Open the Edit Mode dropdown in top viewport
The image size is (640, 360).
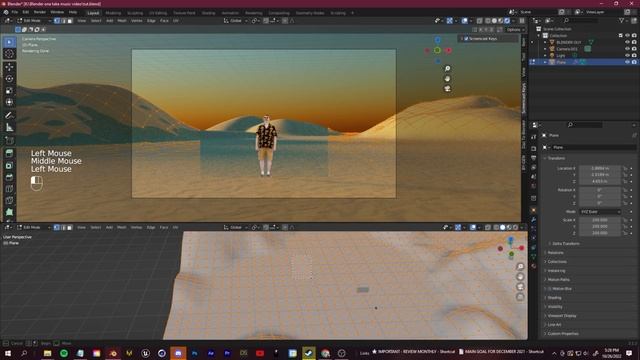point(34,20)
